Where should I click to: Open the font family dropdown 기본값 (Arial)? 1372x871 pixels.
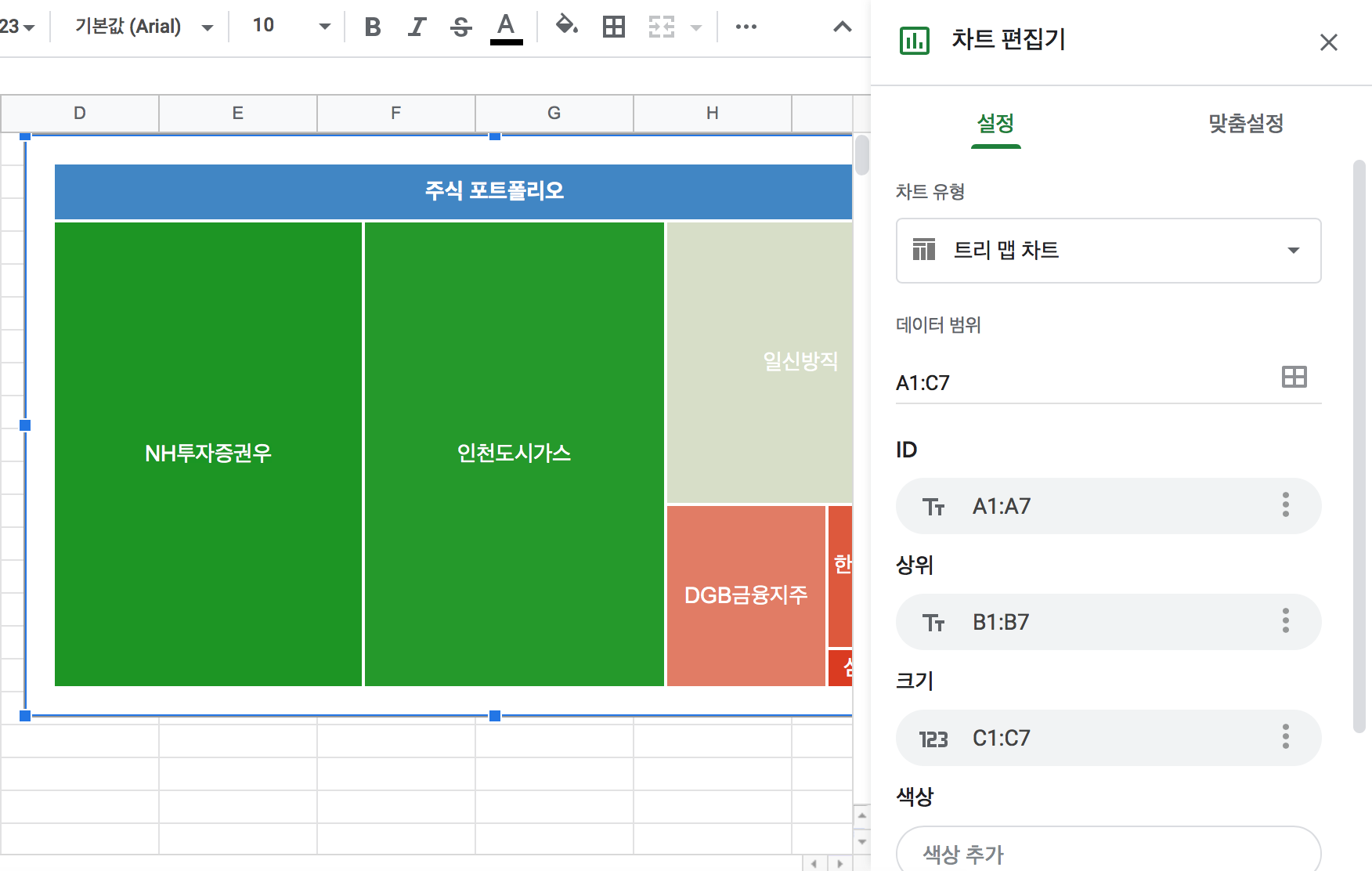[143, 27]
